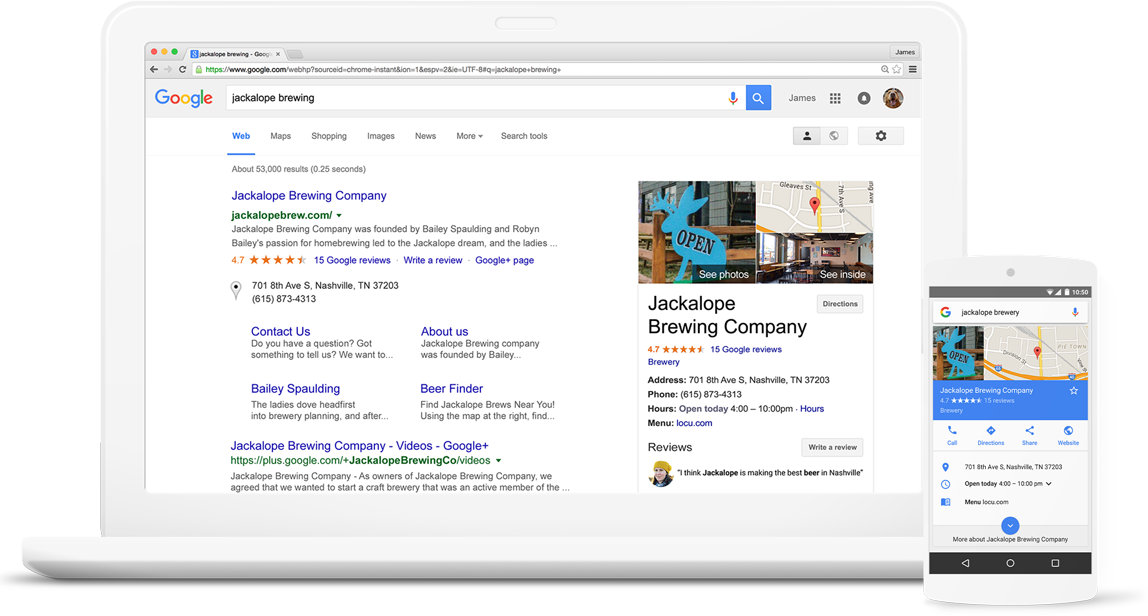The width and height of the screenshot is (1148, 616).
Task: Open search settings via the gear icon
Action: 880,135
